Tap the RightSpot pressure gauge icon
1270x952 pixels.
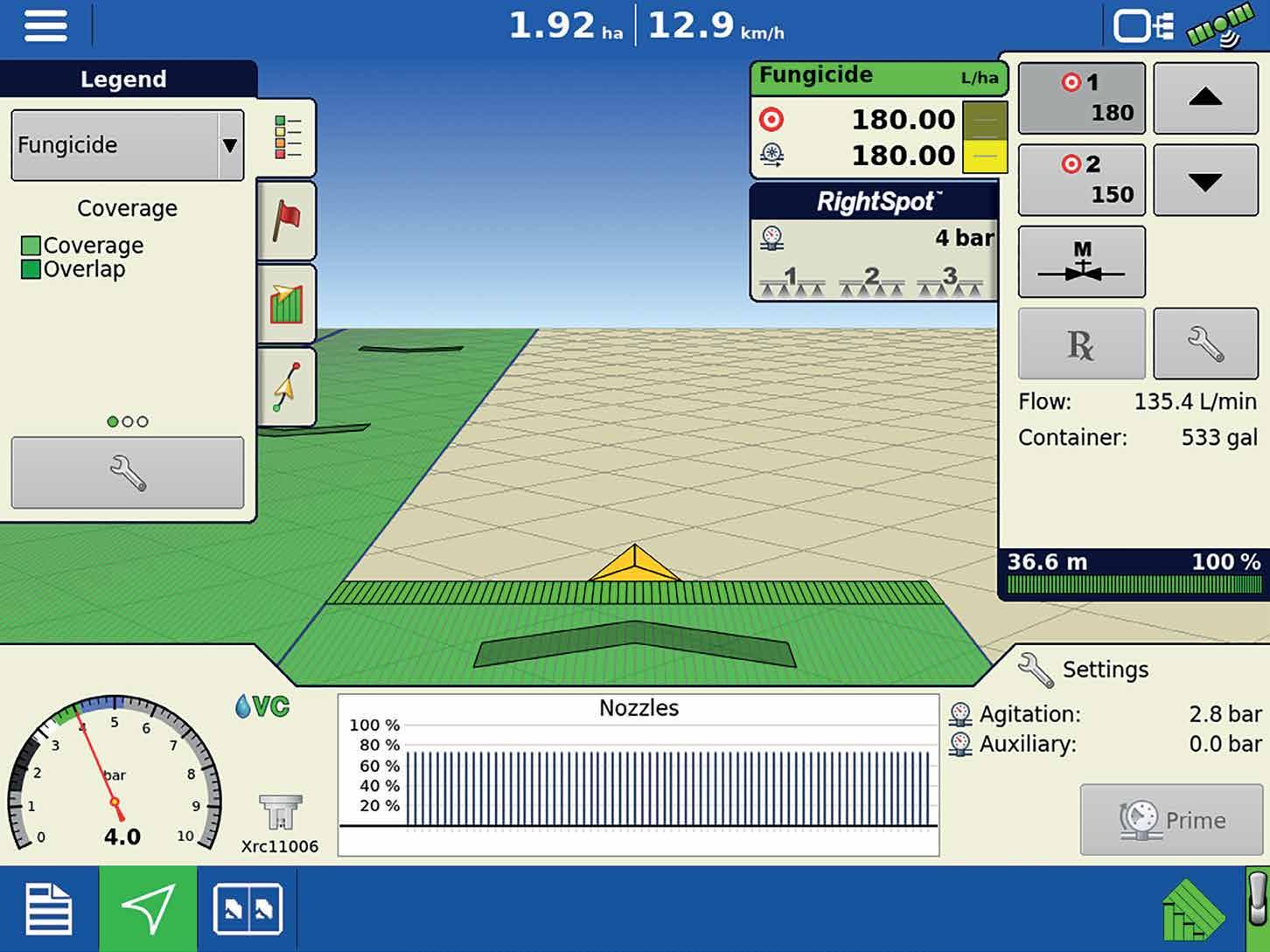point(772,238)
